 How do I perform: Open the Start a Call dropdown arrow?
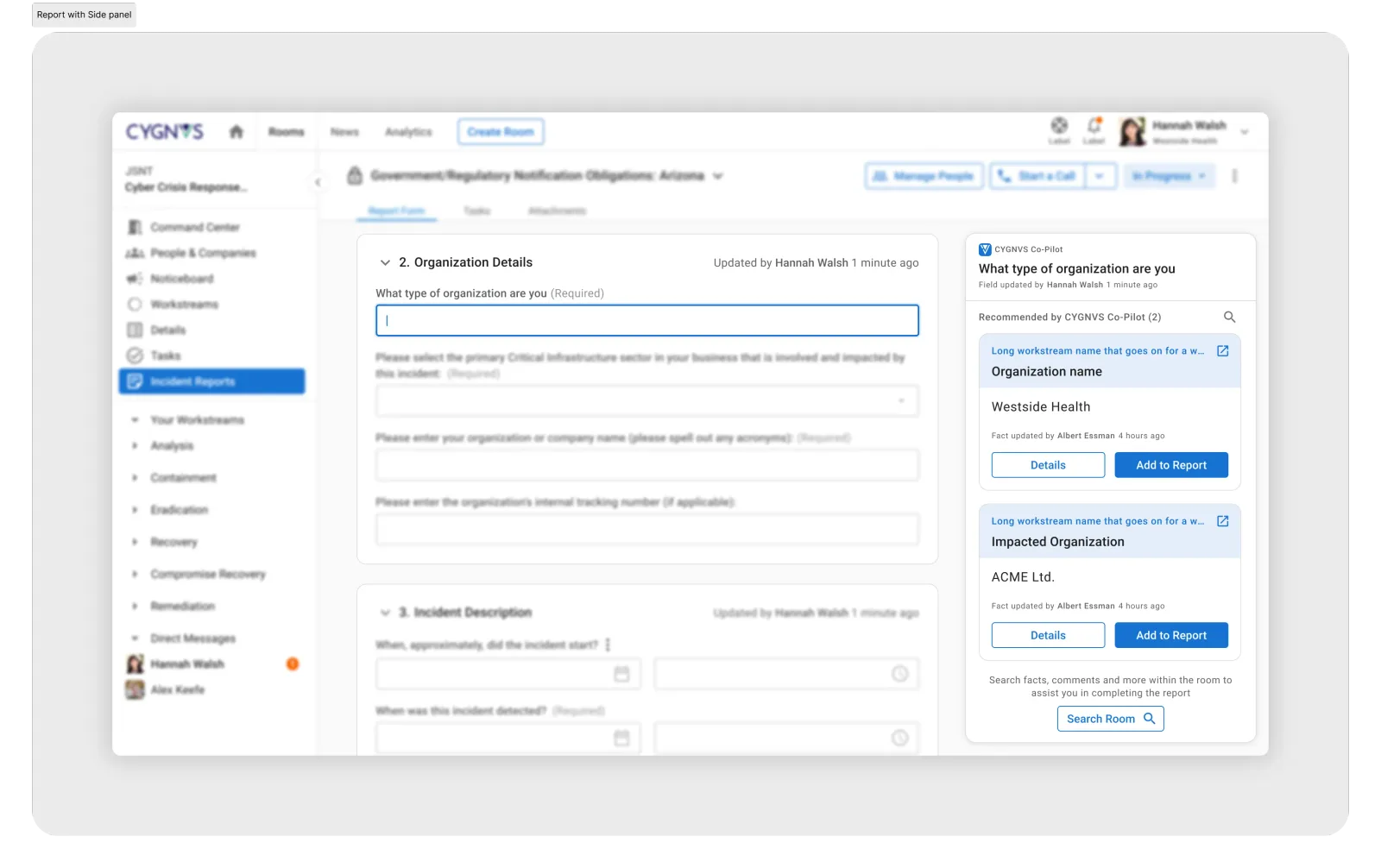1100,176
